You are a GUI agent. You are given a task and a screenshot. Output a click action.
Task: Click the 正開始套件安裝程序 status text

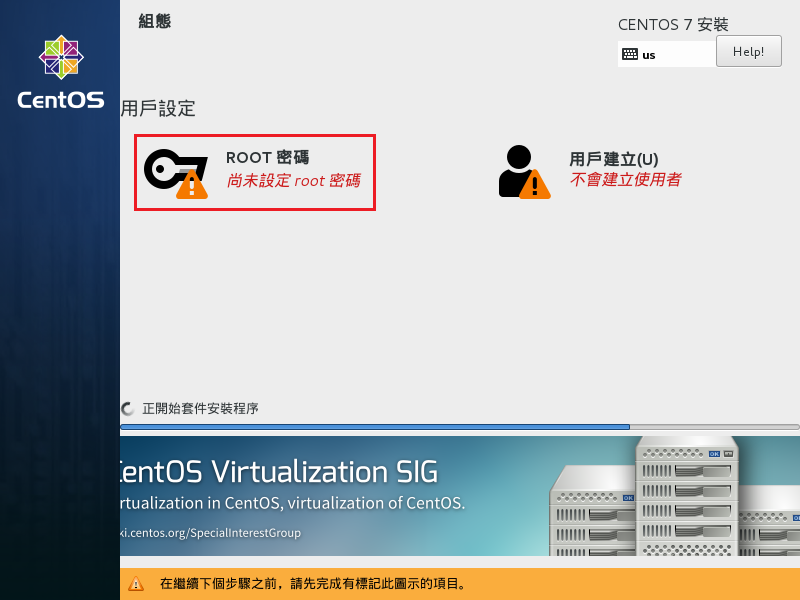[200, 409]
